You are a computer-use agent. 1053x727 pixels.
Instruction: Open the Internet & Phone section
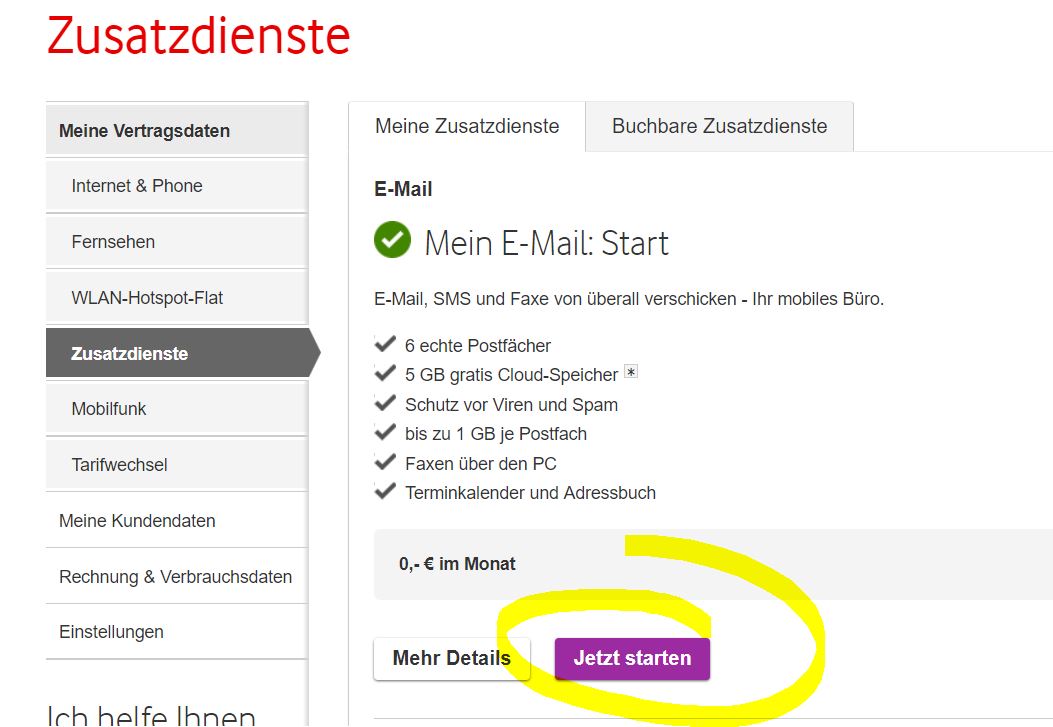[x=136, y=186]
